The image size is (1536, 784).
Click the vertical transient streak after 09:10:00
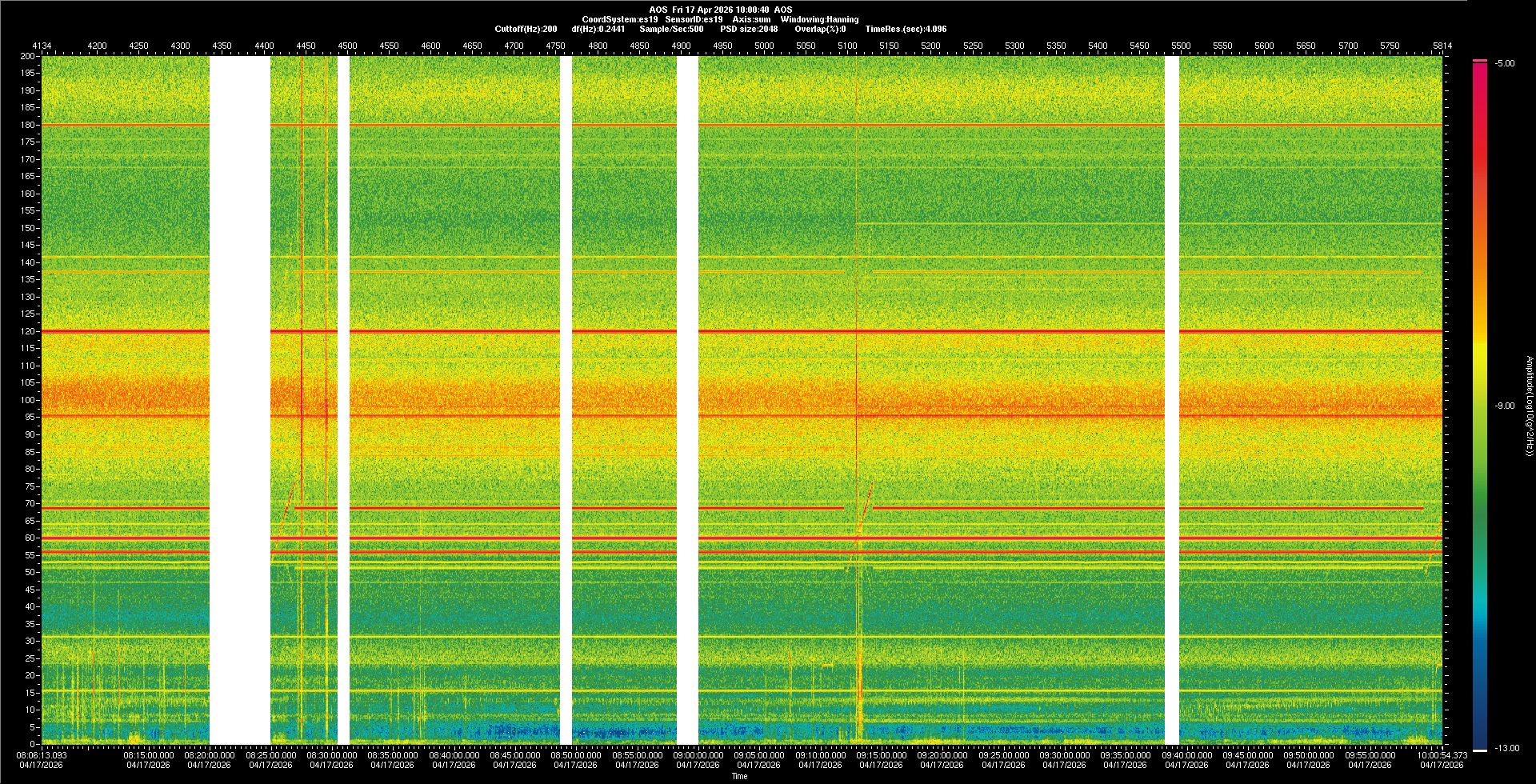[x=857, y=400]
